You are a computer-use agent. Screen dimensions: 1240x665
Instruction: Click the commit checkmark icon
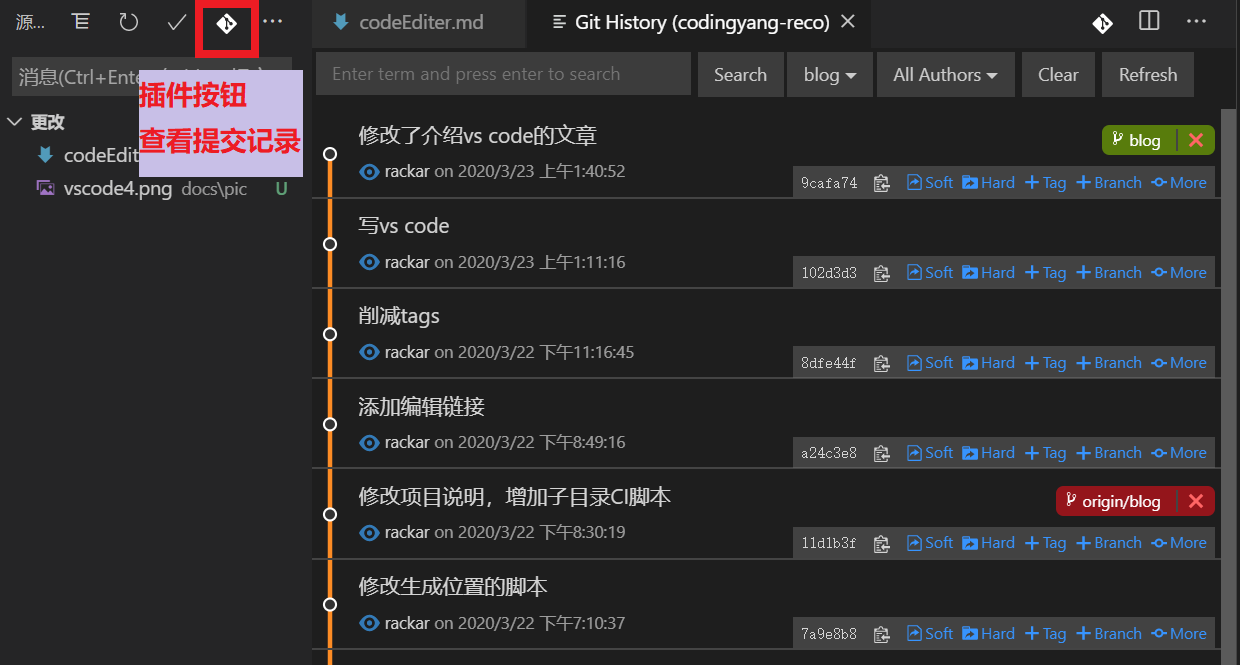(x=177, y=22)
